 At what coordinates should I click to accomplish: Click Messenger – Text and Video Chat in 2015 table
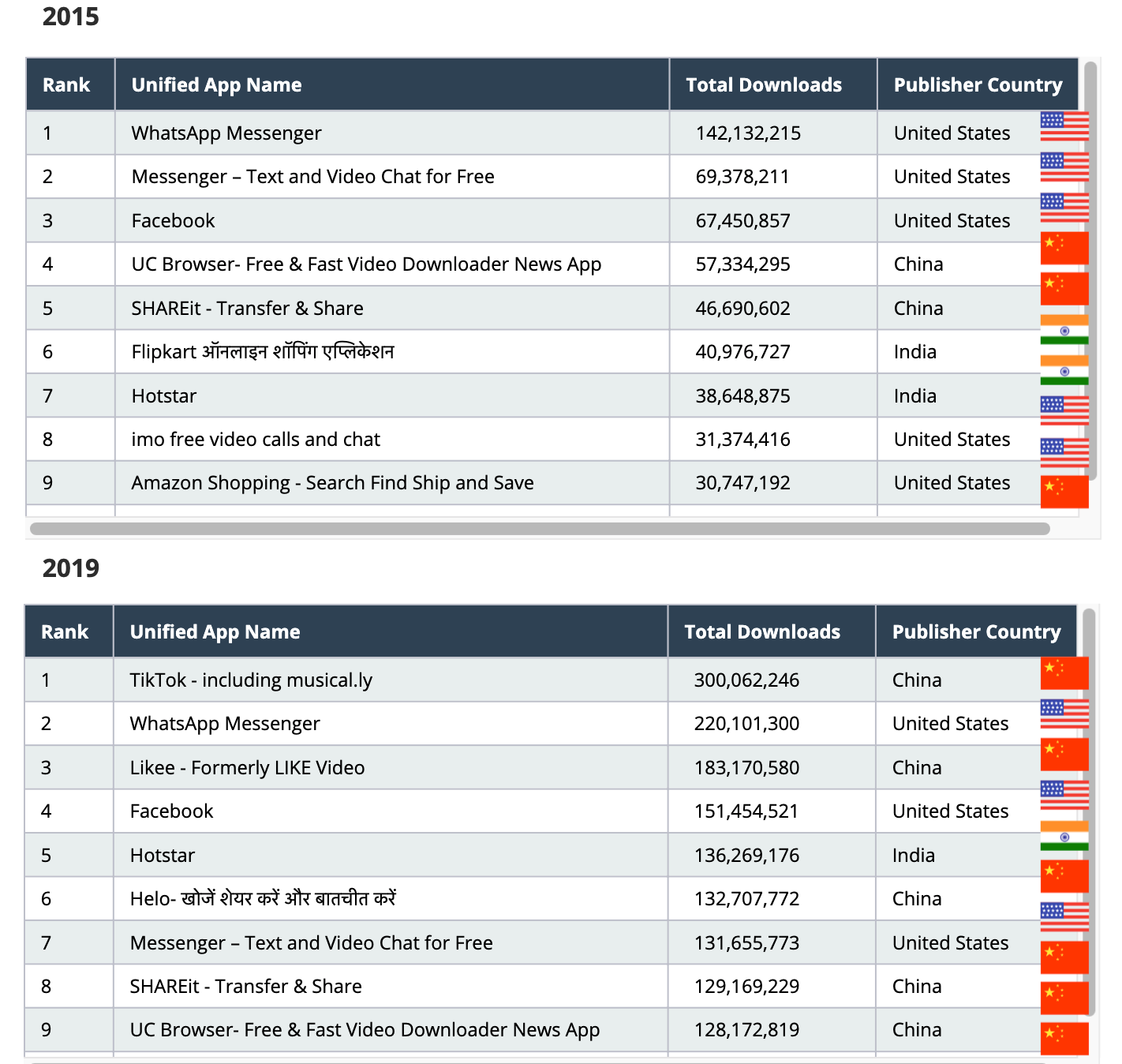[x=312, y=177]
